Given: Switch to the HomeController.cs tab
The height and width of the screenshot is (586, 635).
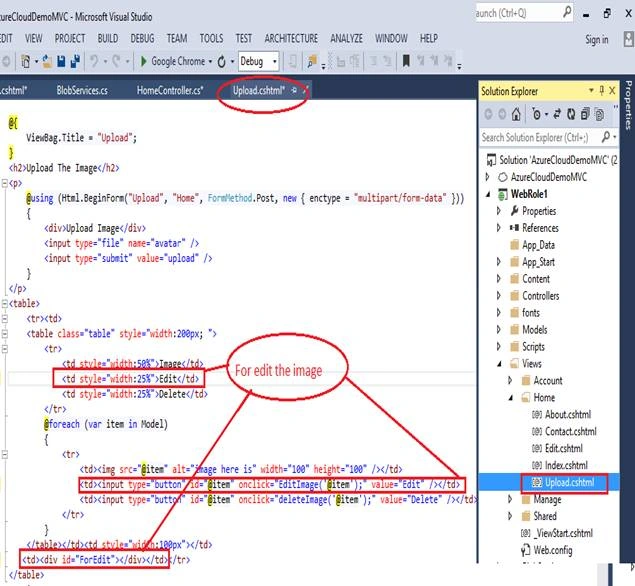Looking at the screenshot, I should click(x=170, y=90).
